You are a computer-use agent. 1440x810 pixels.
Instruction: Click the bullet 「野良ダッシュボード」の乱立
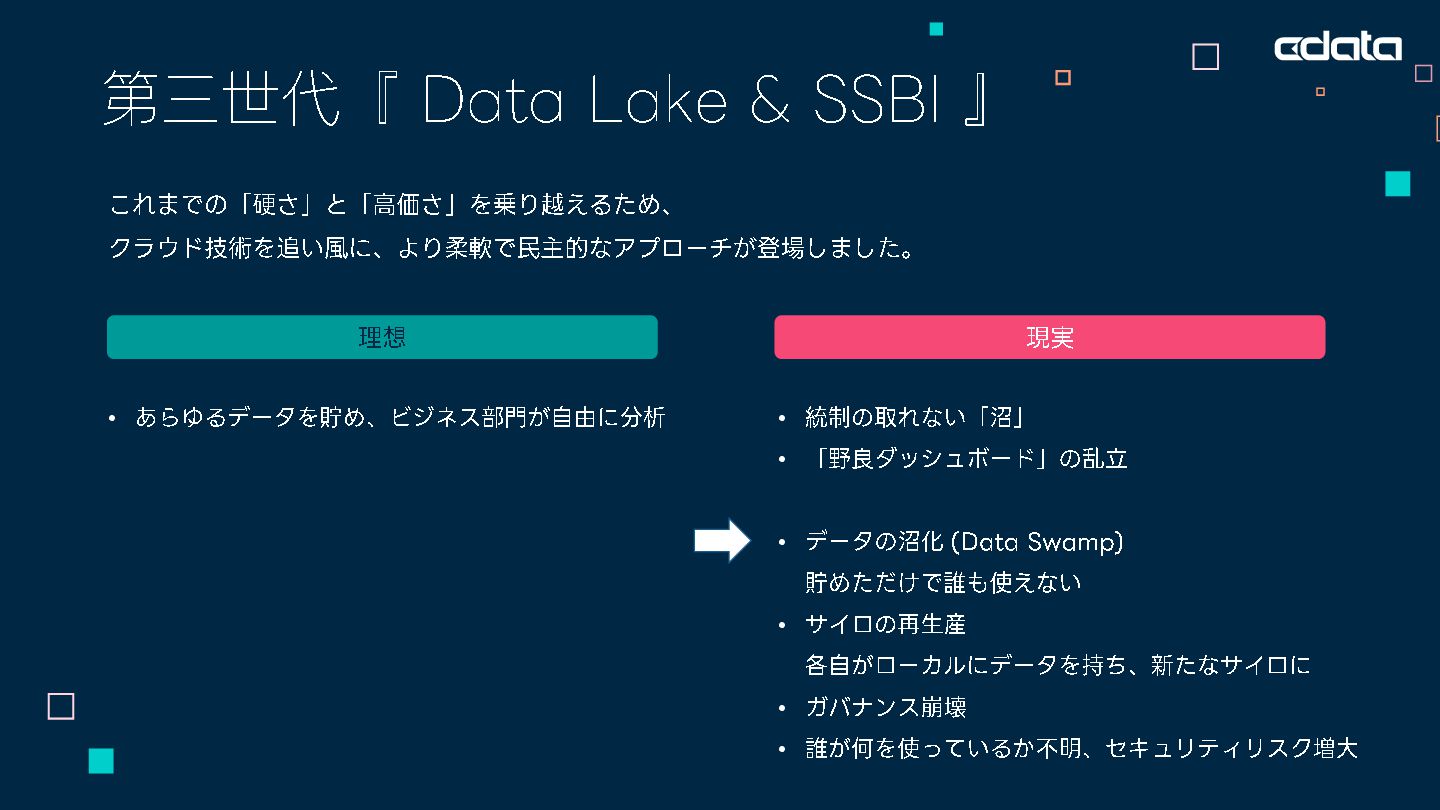click(966, 459)
